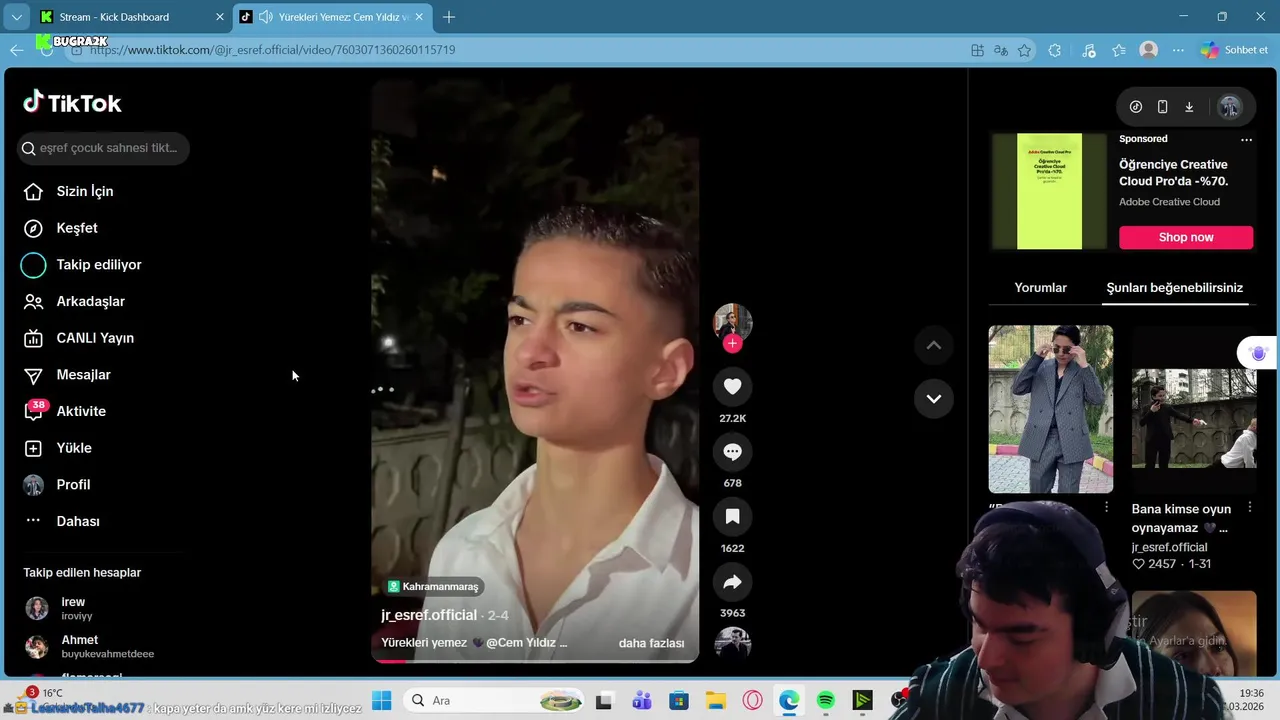
Task: Follow creator with red plus button
Action: [732, 344]
